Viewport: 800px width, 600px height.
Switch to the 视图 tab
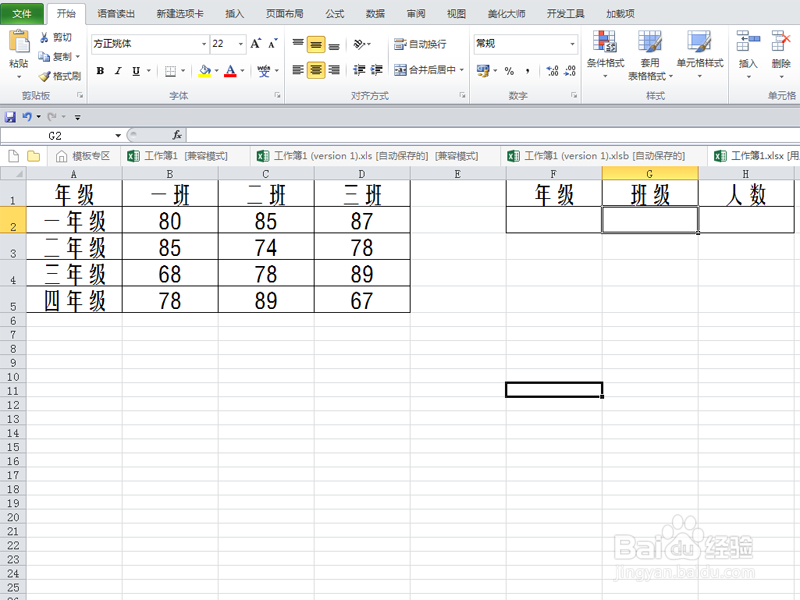[x=456, y=14]
